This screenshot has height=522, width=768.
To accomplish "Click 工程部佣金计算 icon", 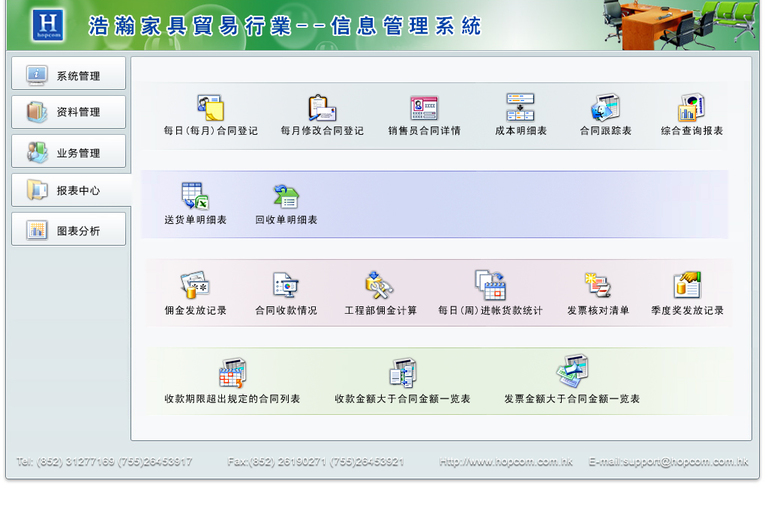I will click(x=380, y=286).
